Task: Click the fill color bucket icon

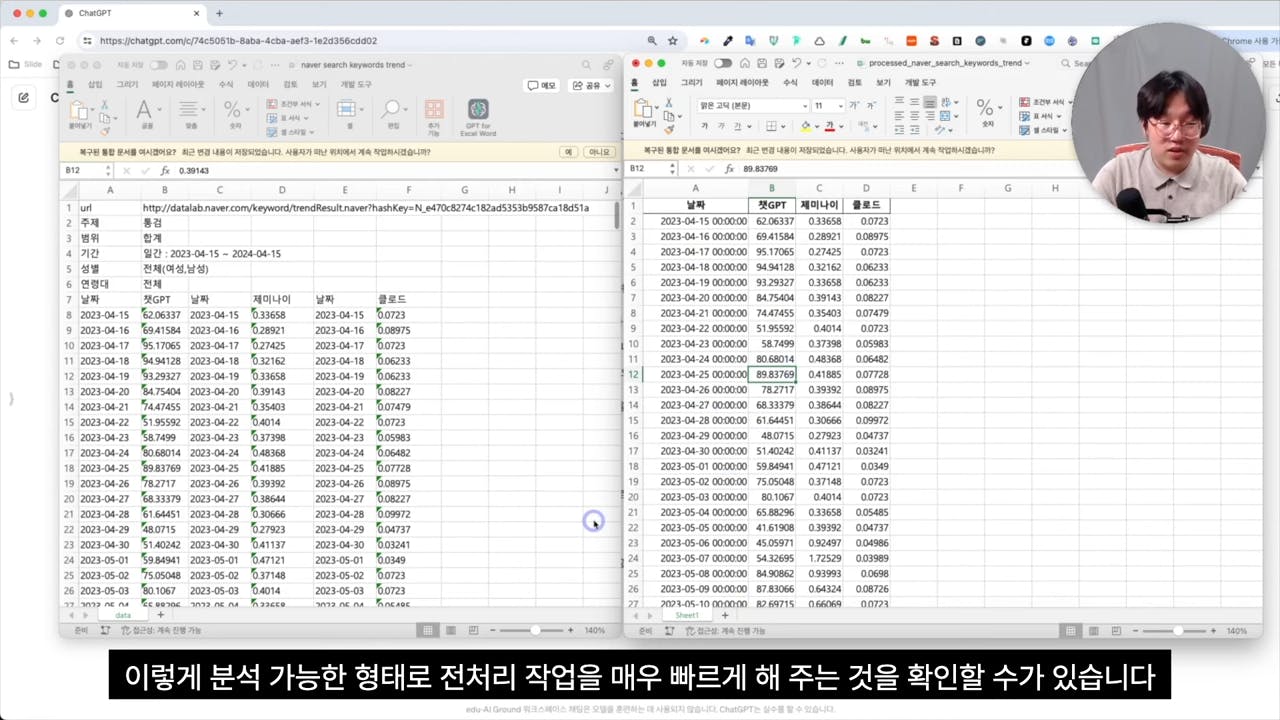Action: [x=806, y=127]
